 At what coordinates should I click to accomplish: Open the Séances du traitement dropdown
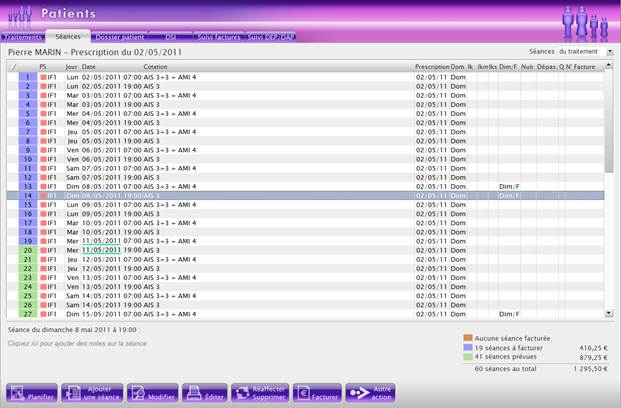point(566,51)
